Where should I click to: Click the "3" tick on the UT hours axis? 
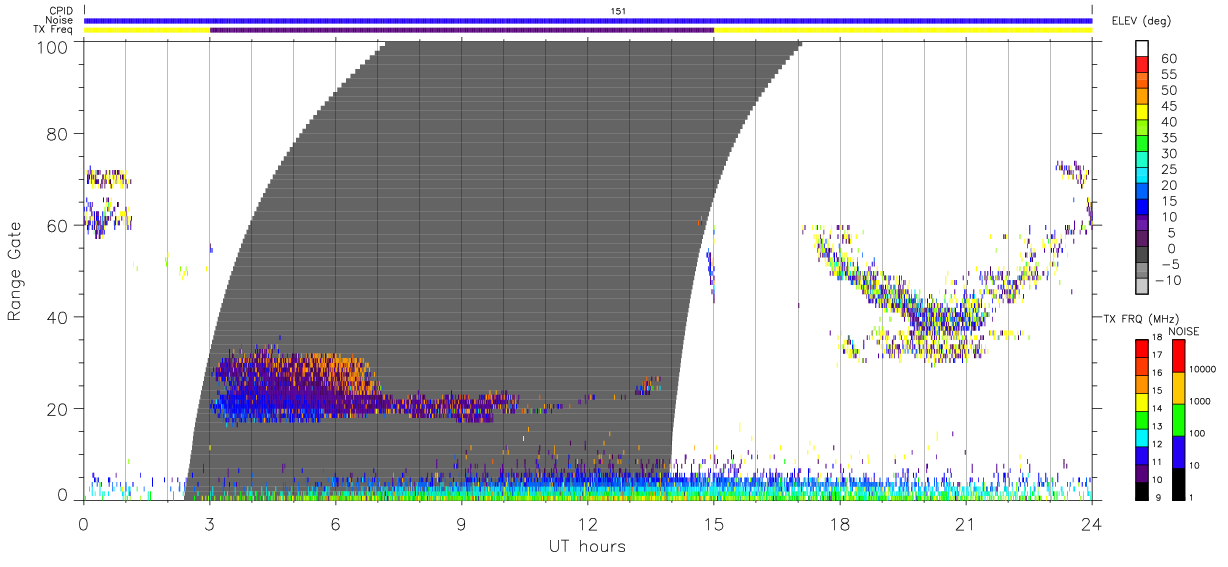point(209,523)
